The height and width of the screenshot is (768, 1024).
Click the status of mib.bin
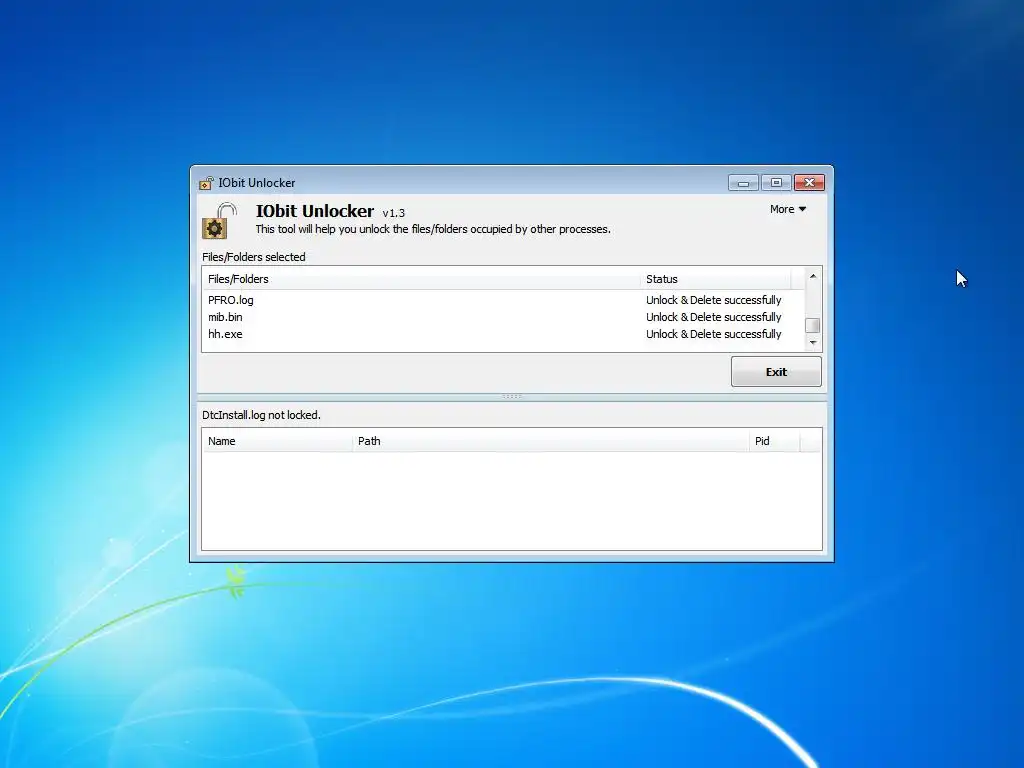tap(713, 317)
